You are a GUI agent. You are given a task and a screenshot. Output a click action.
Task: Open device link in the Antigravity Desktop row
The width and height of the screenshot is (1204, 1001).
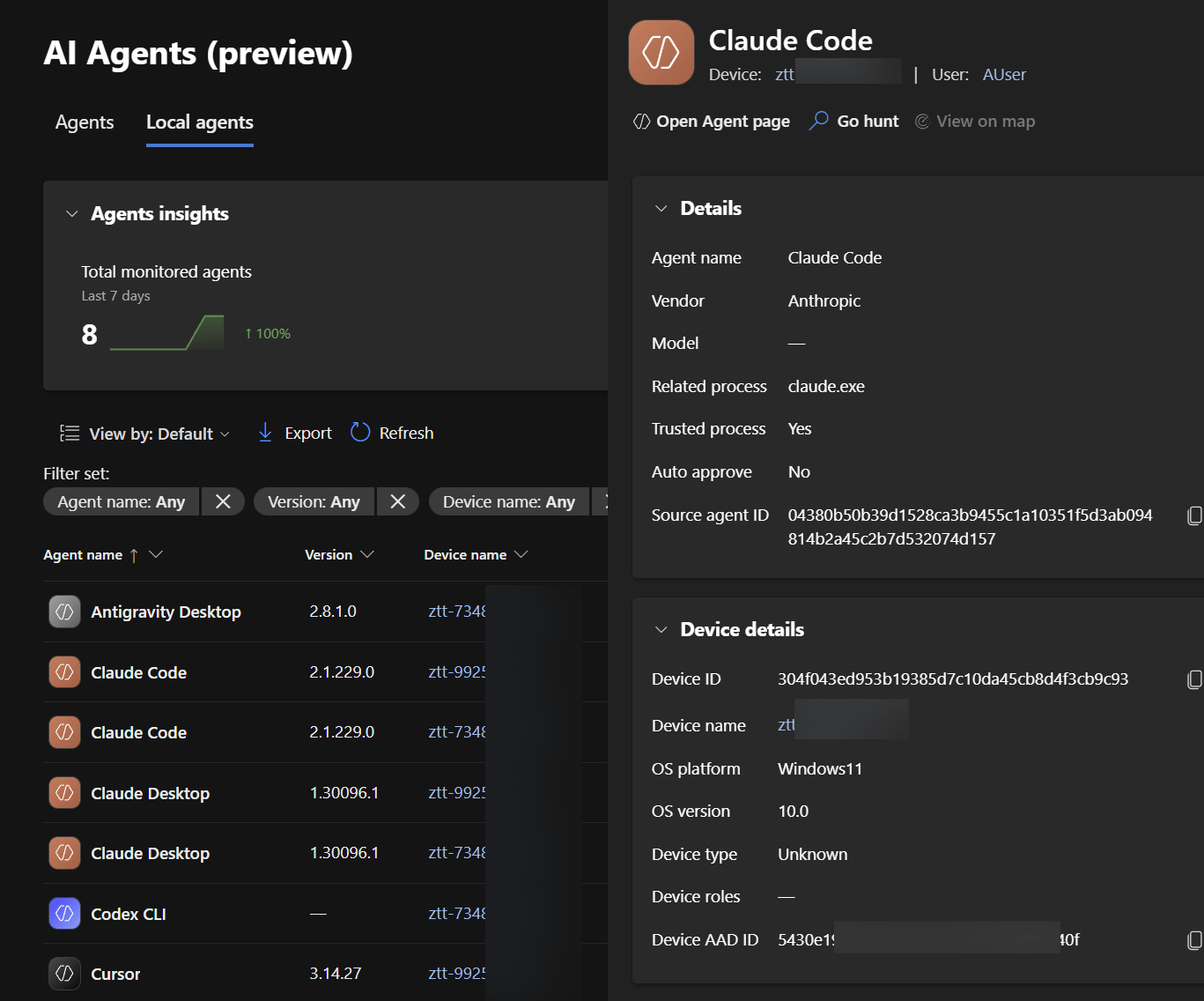(x=457, y=612)
